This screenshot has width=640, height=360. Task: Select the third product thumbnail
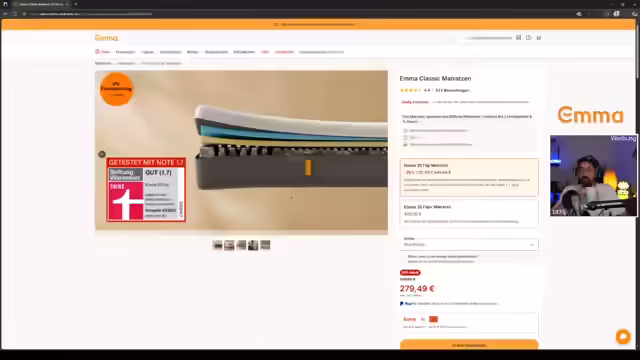pos(241,245)
